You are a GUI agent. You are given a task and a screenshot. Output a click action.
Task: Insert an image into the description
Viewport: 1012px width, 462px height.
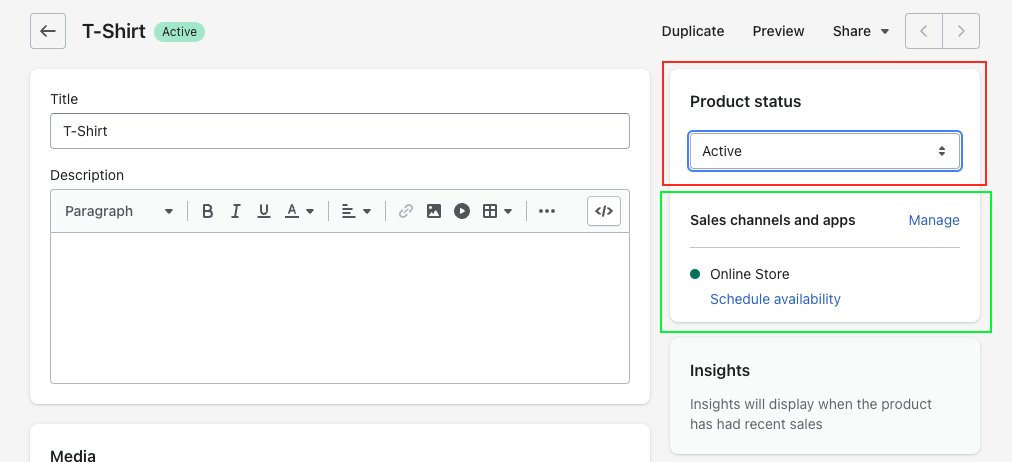[434, 211]
